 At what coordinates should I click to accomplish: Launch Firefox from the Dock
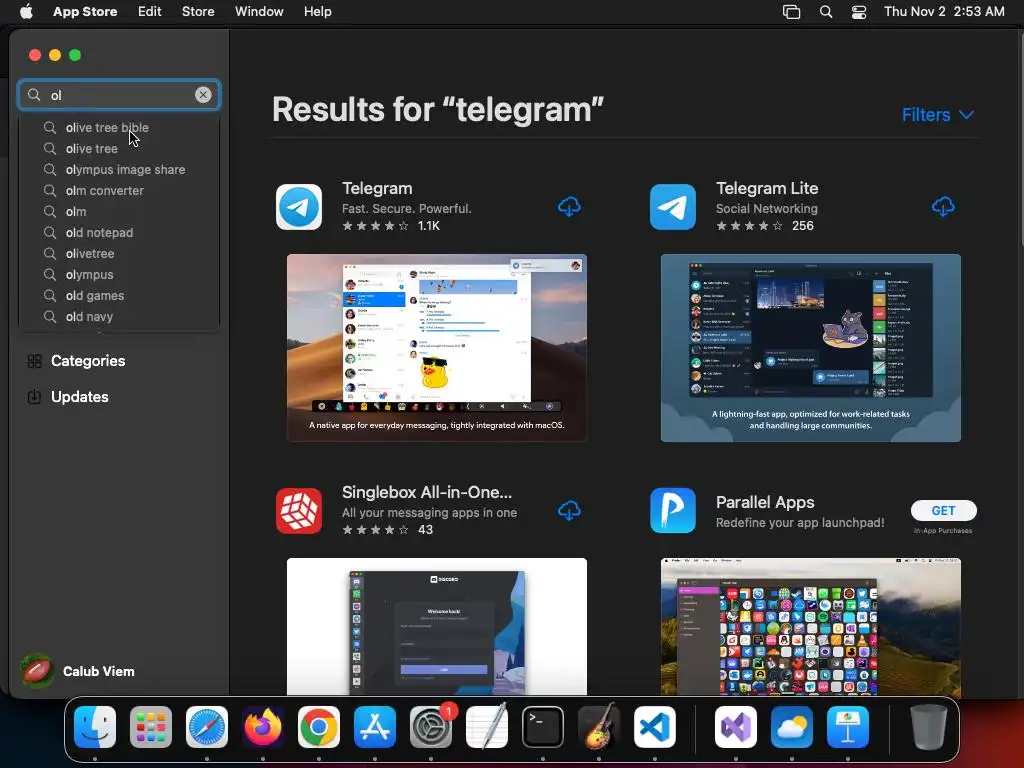click(263, 727)
